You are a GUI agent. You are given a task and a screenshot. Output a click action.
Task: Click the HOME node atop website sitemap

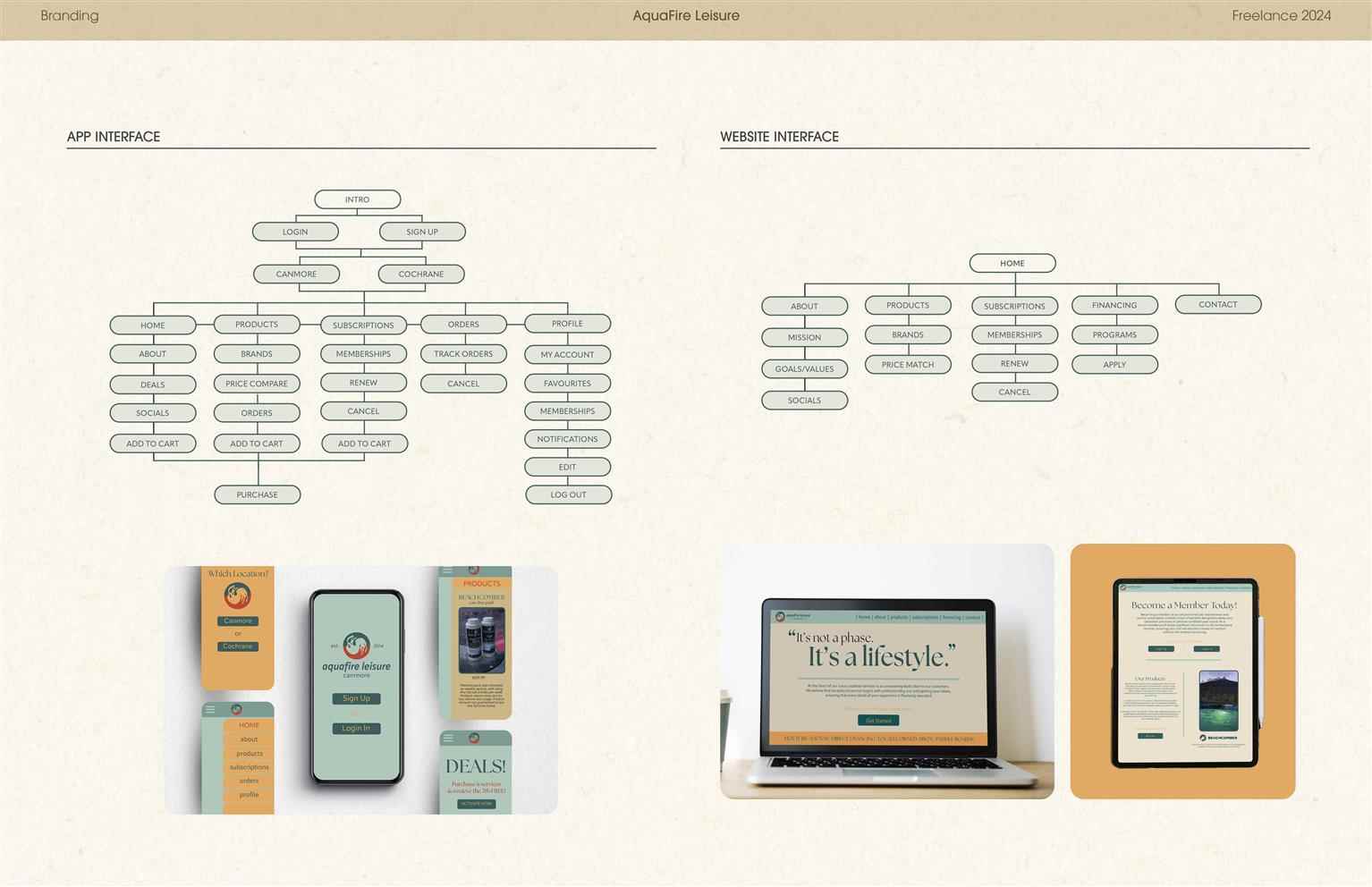[1012, 263]
